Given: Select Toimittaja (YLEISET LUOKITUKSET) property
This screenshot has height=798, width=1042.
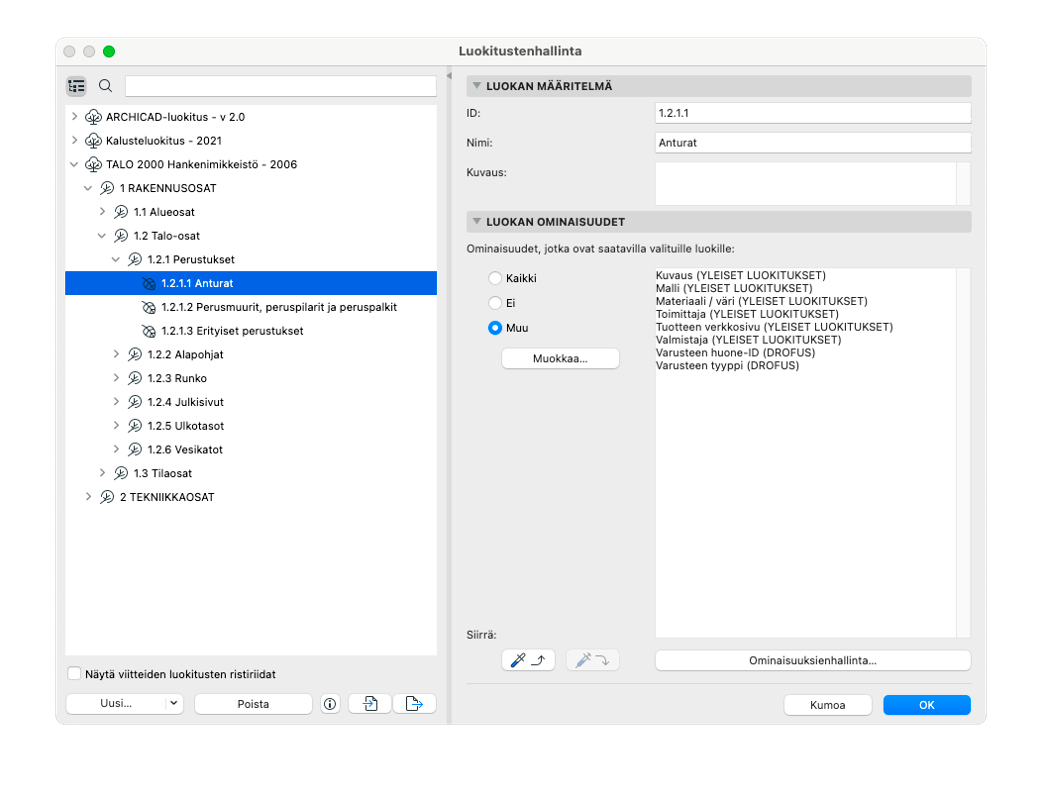Looking at the screenshot, I should click(x=747, y=314).
